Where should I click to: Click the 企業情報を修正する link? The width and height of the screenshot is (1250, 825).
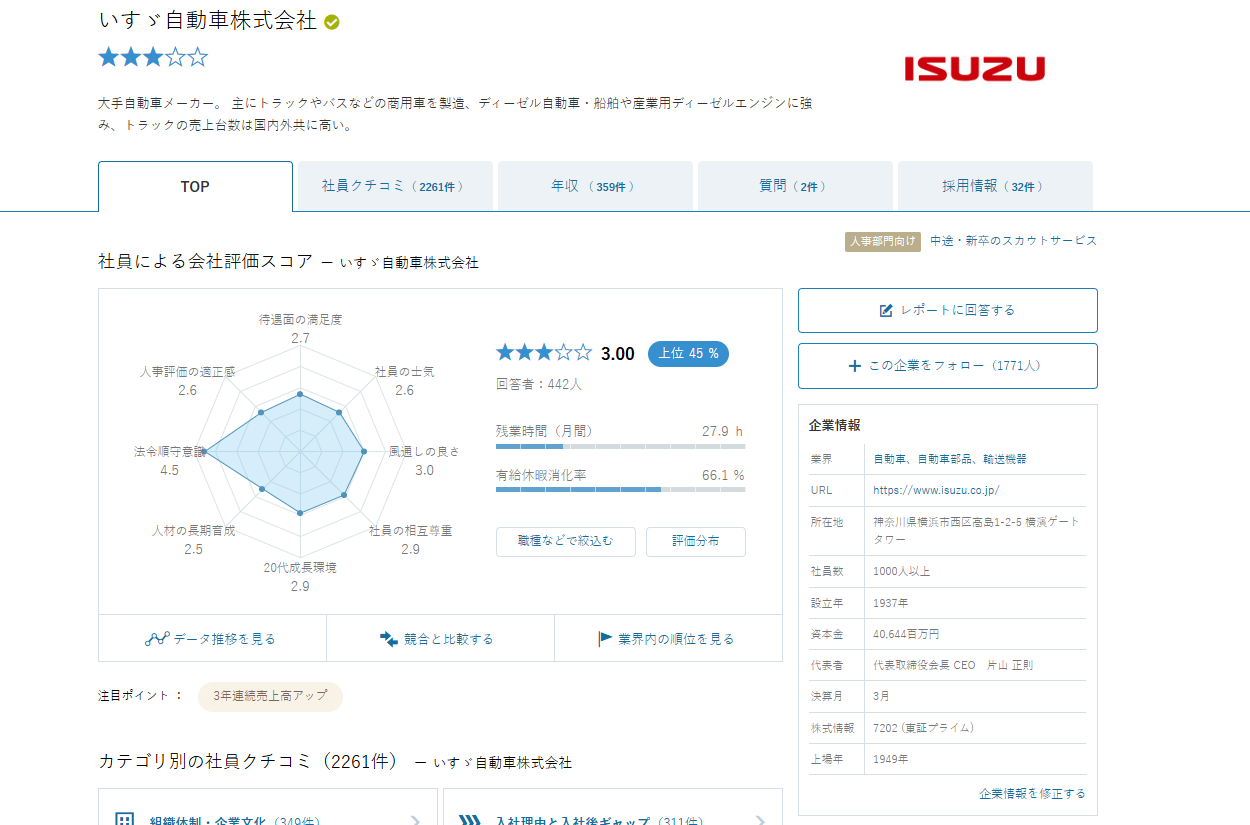1032,794
